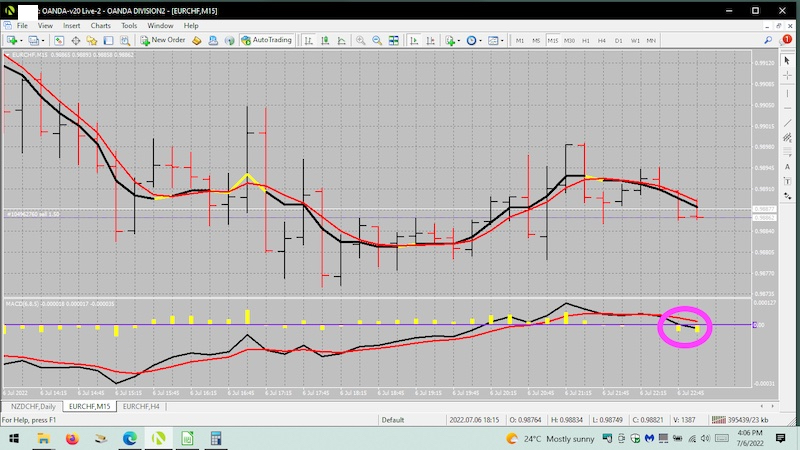Image resolution: width=800 pixels, height=450 pixels.
Task: Open the search magnifier icon
Action: point(768,40)
